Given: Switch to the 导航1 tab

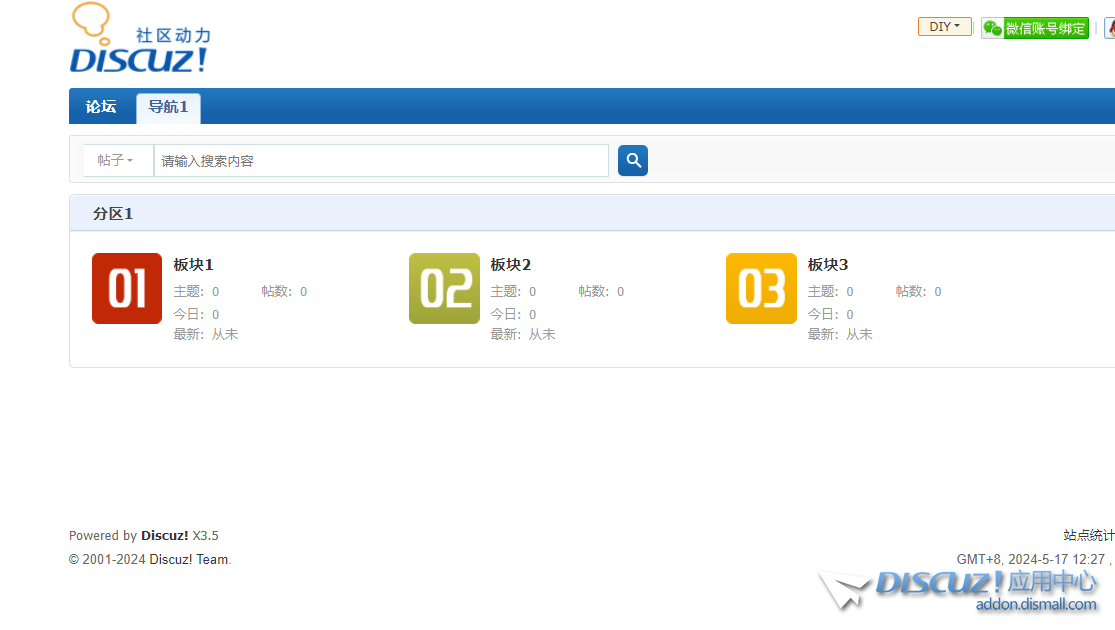Looking at the screenshot, I should [x=169, y=107].
